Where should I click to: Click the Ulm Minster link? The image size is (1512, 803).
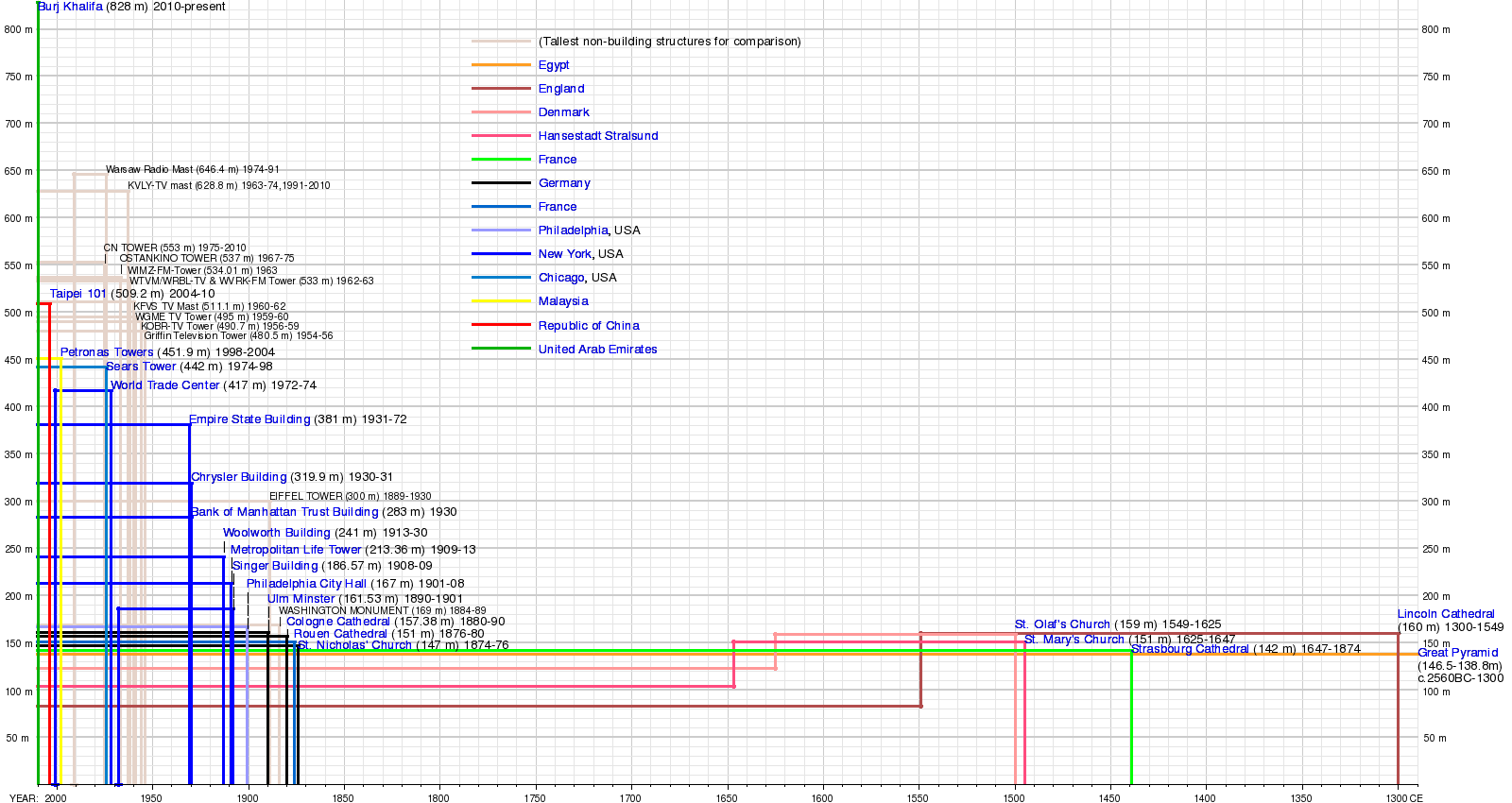[x=301, y=599]
